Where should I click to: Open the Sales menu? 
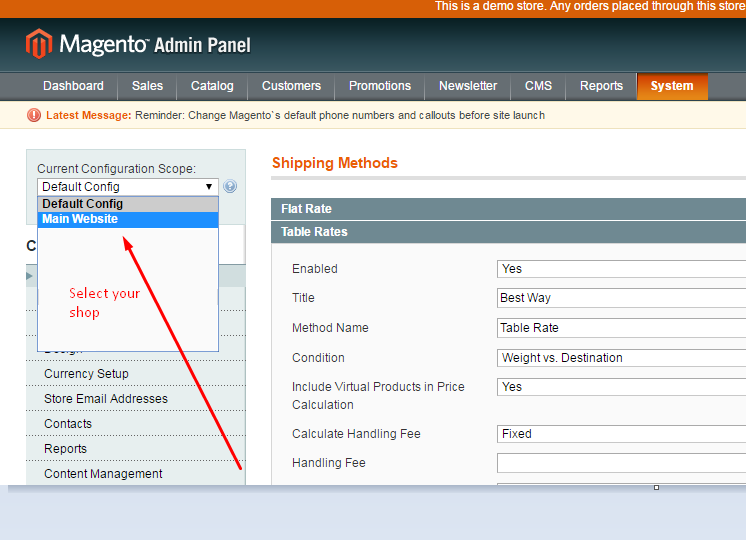pos(147,86)
